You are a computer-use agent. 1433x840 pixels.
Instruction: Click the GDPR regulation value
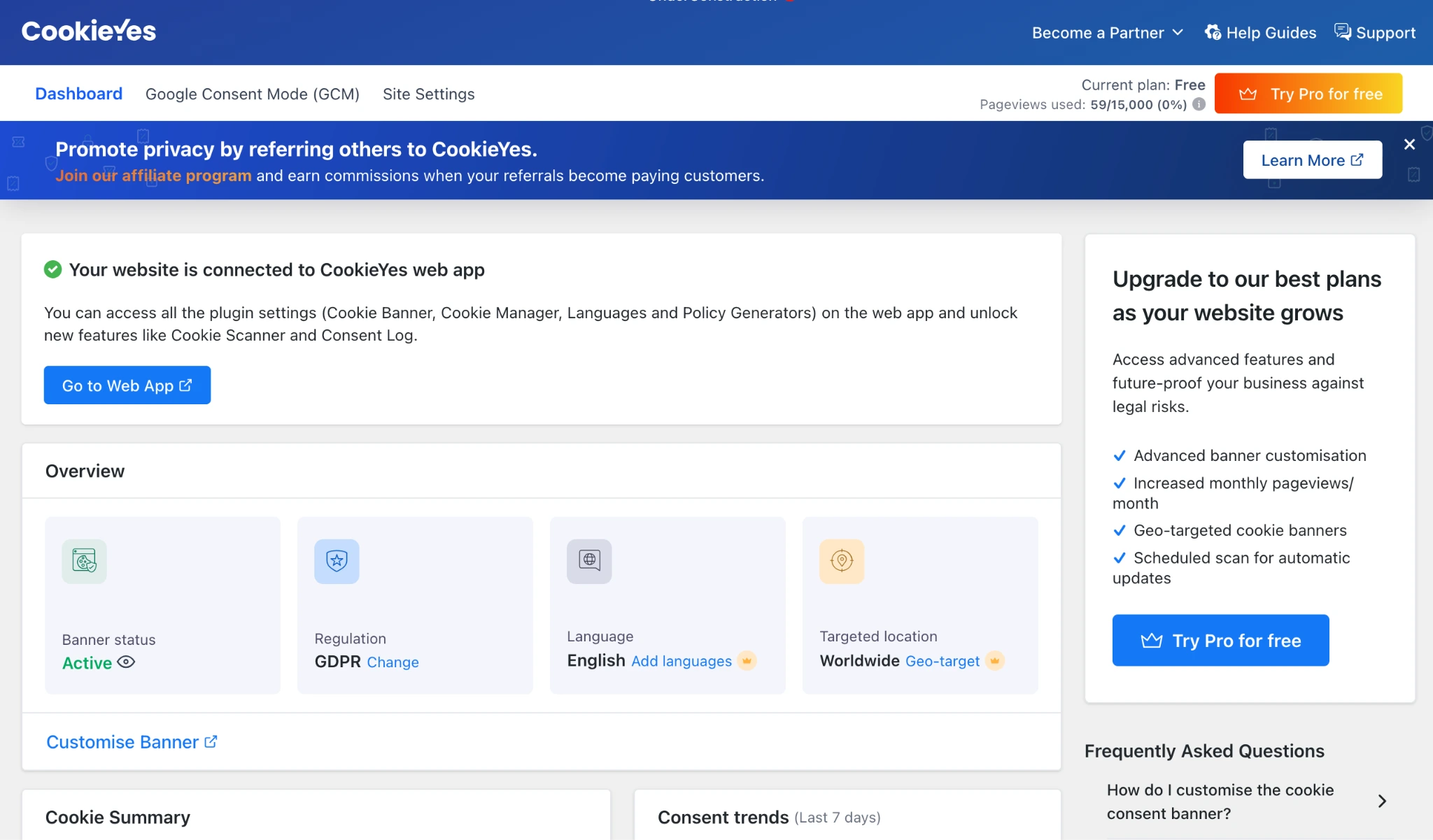pos(337,662)
